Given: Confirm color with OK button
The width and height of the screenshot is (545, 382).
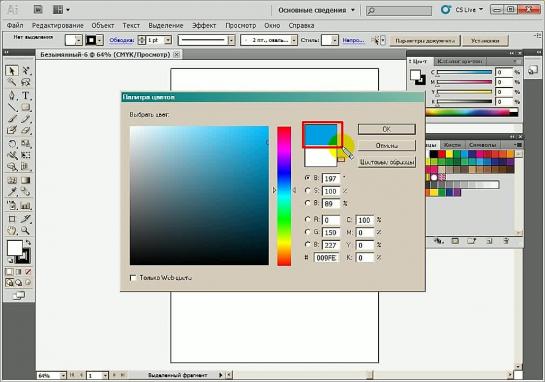Looking at the screenshot, I should 387,129.
